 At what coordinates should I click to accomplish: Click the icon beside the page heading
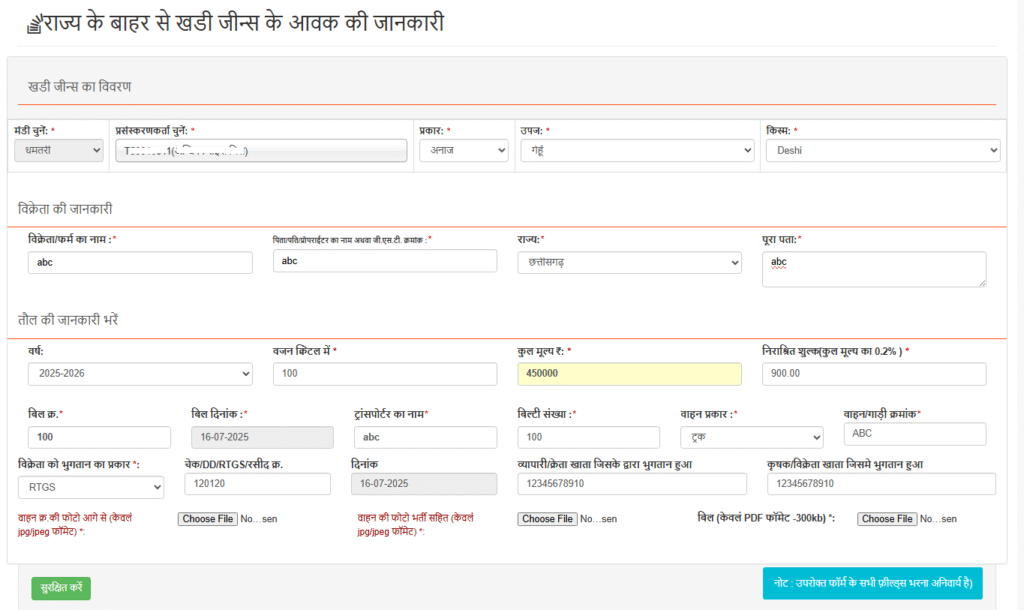(x=33, y=25)
